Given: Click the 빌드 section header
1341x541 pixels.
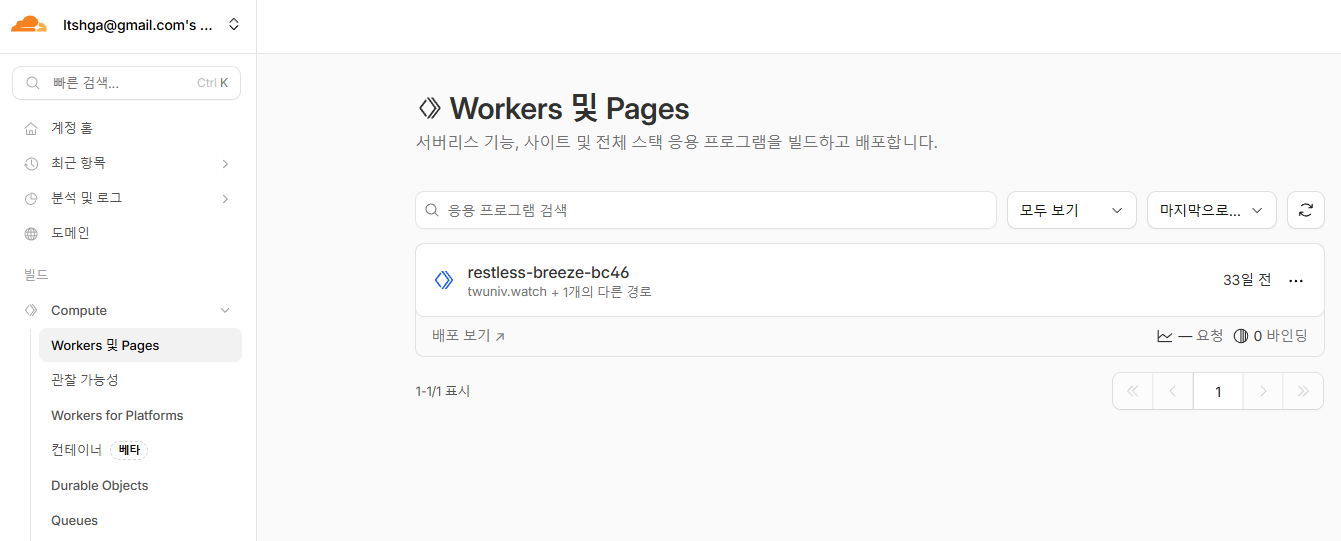Looking at the screenshot, I should pos(36,273).
